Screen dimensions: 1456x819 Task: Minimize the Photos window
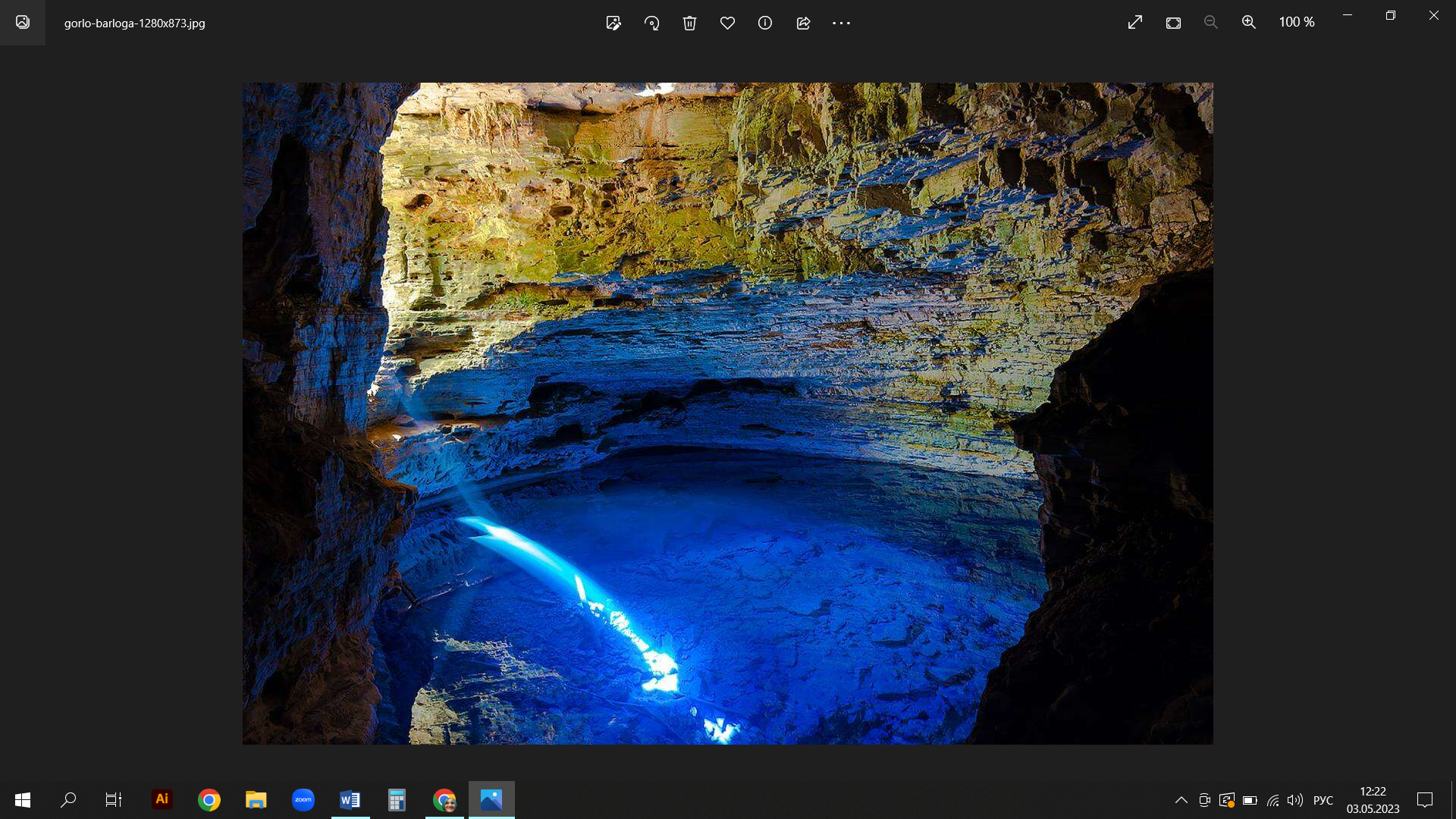pyautogui.click(x=1348, y=15)
